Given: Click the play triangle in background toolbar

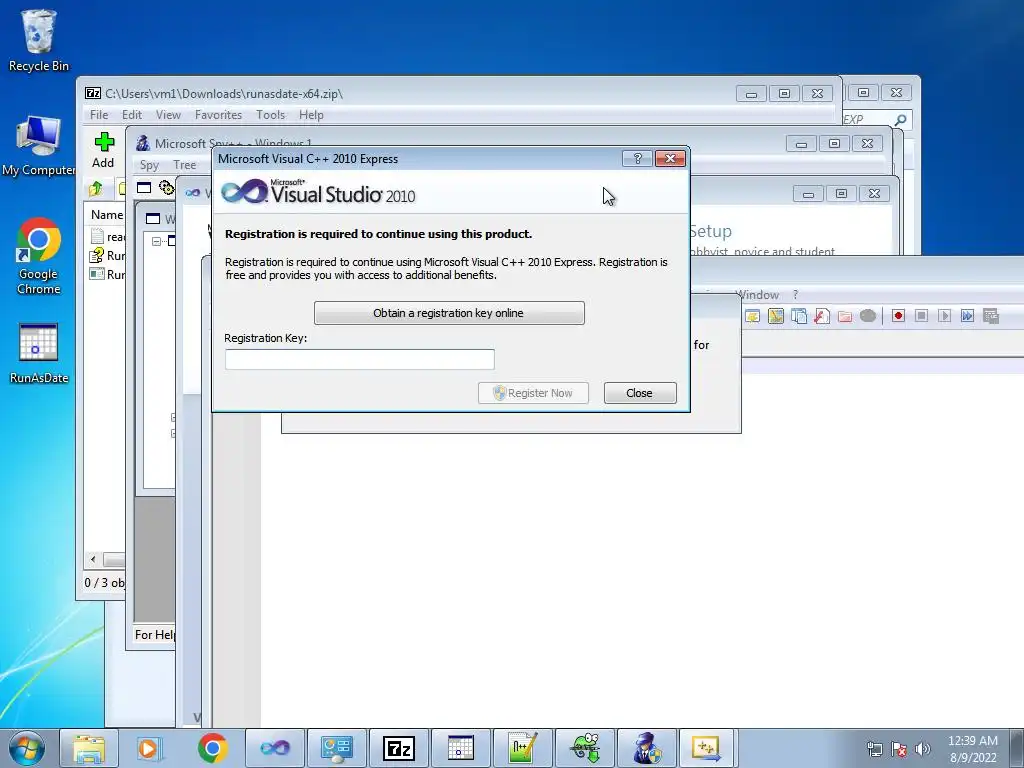Looking at the screenshot, I should (944, 316).
